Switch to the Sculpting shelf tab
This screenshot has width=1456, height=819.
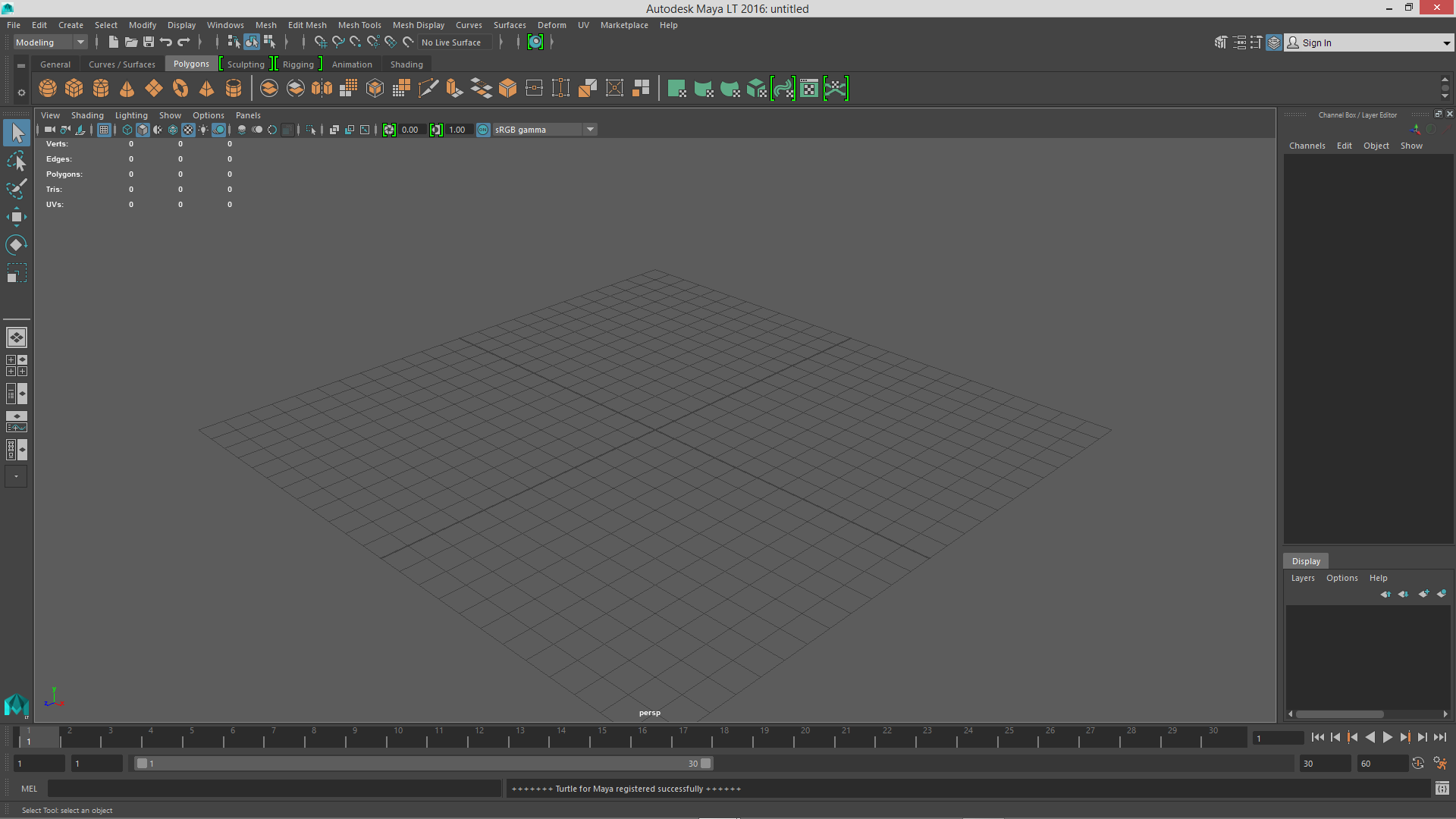point(246,64)
